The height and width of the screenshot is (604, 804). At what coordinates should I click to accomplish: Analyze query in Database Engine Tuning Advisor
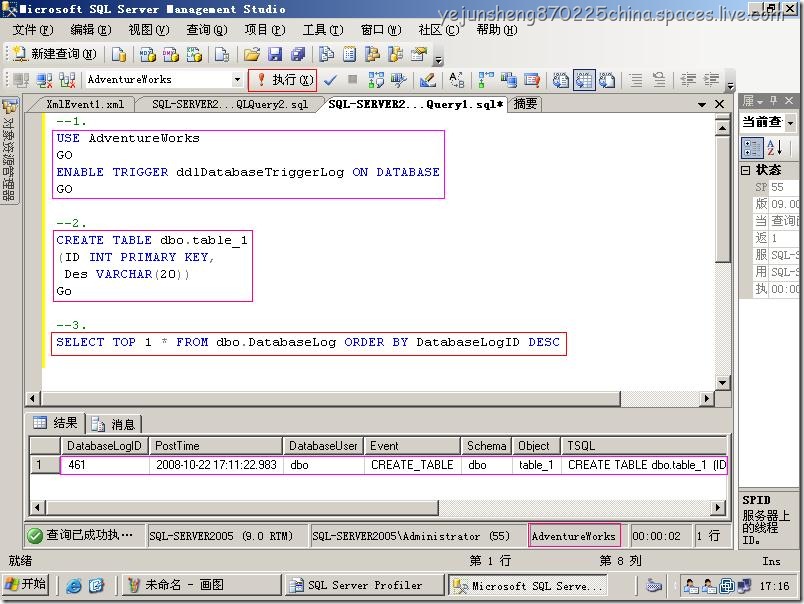[x=398, y=80]
